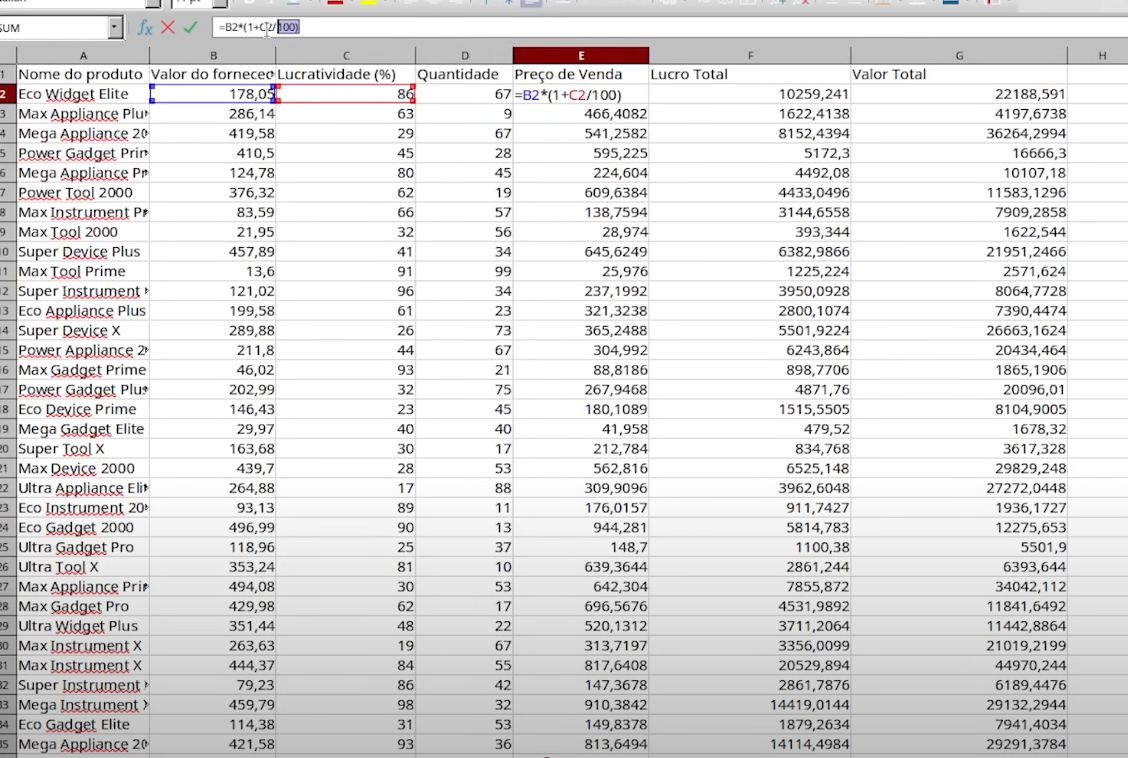Click quantity 99 for Max Tool Prime

click(x=464, y=271)
